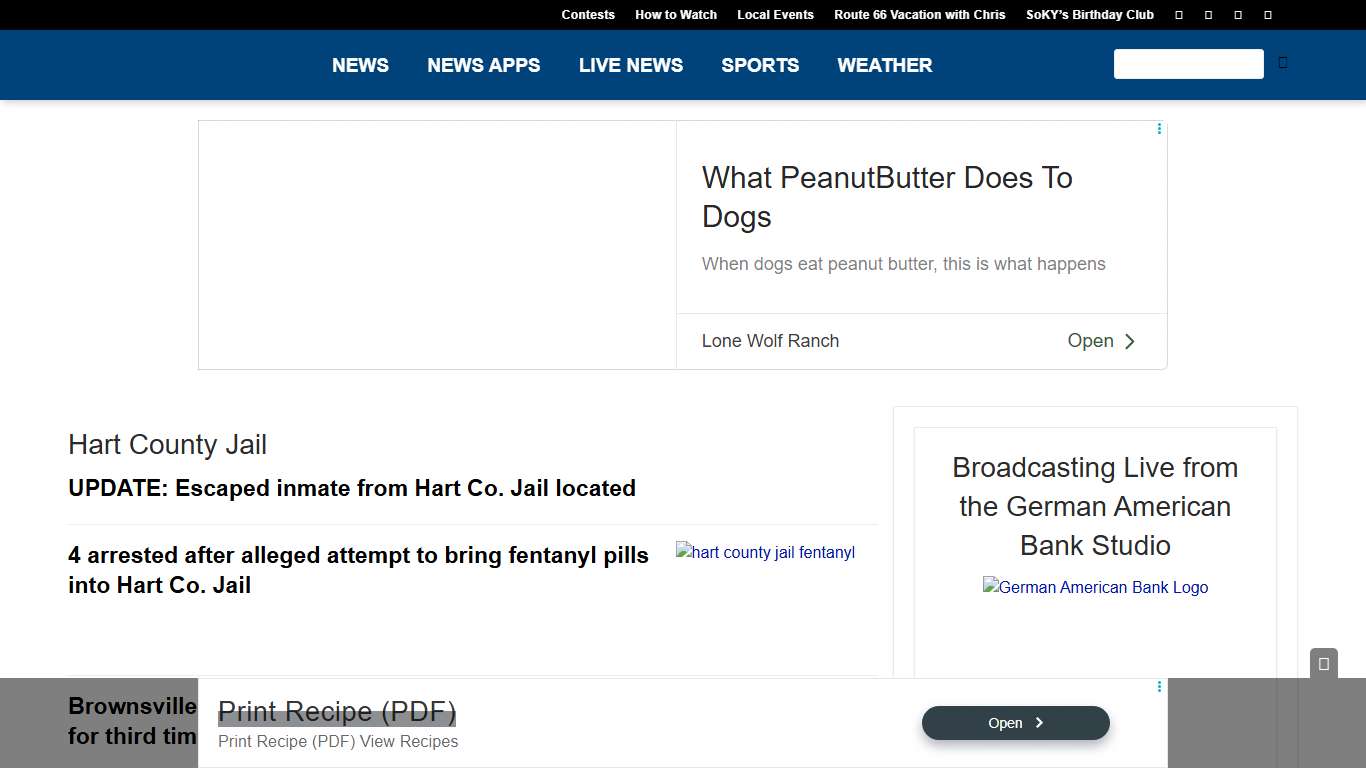Click the broken hart county jail fentanyl image
Viewport: 1366px width, 768px height.
[x=765, y=553]
